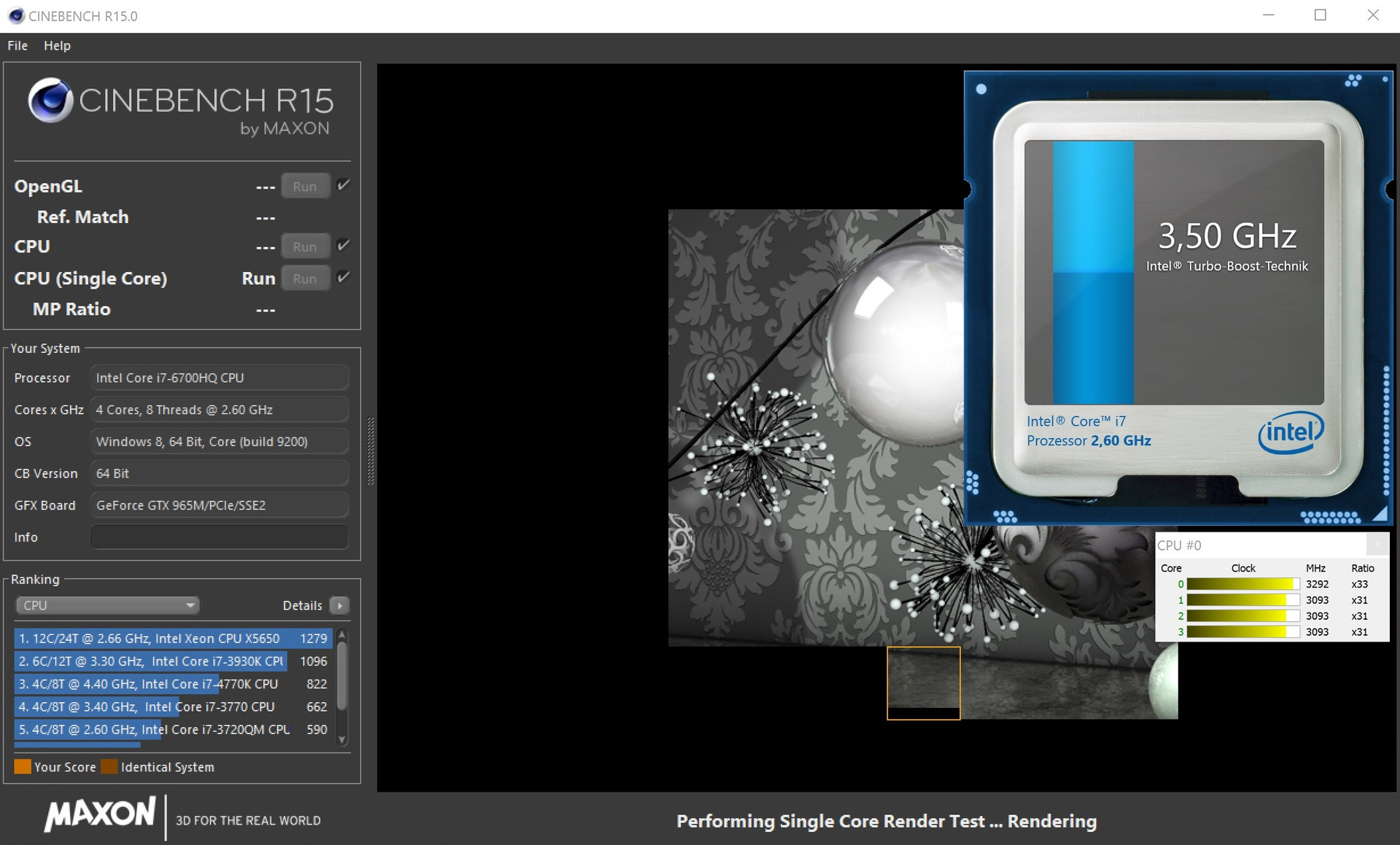This screenshot has height=845, width=1400.
Task: Open the Help menu
Action: 57,45
